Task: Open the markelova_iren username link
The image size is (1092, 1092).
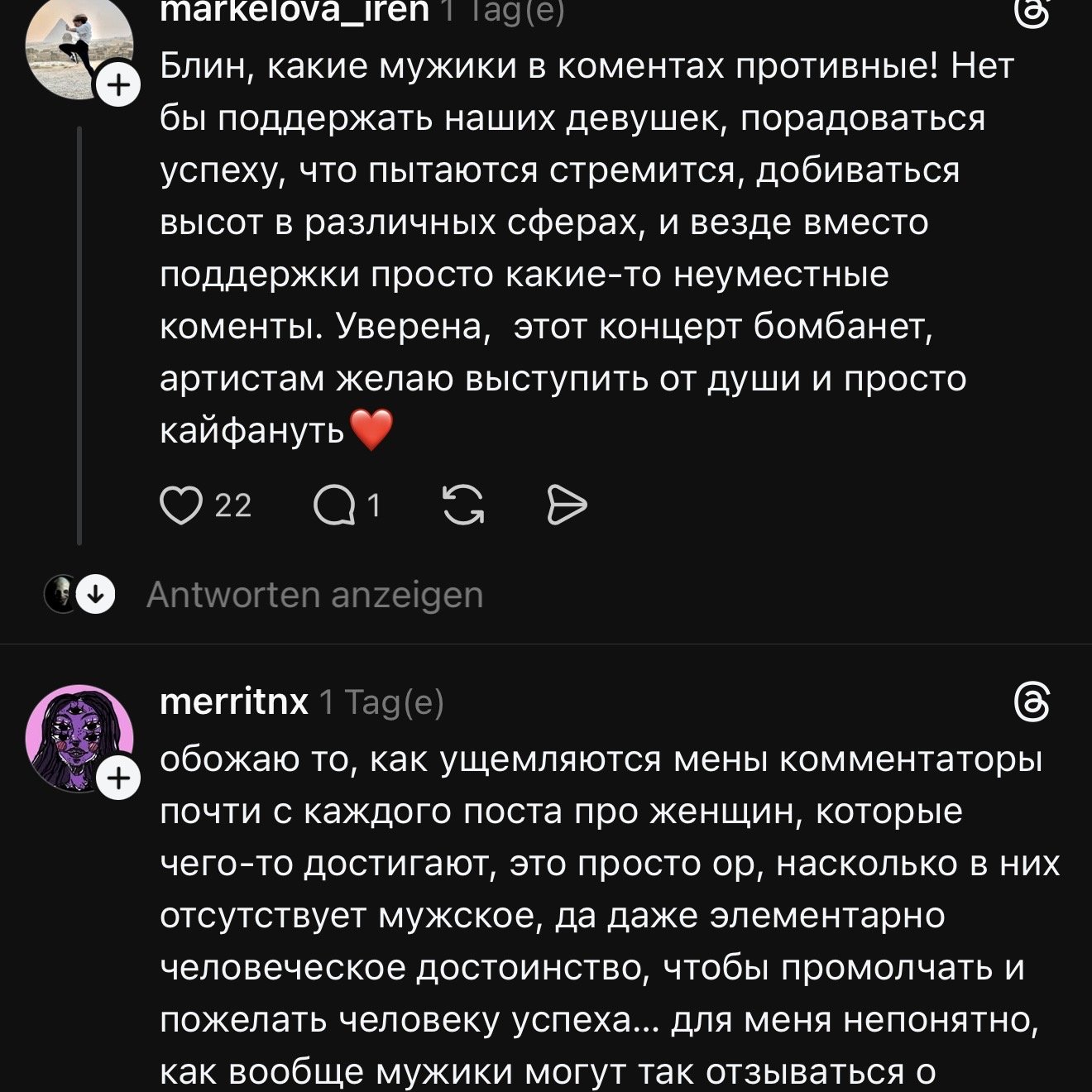Action: 294,12
